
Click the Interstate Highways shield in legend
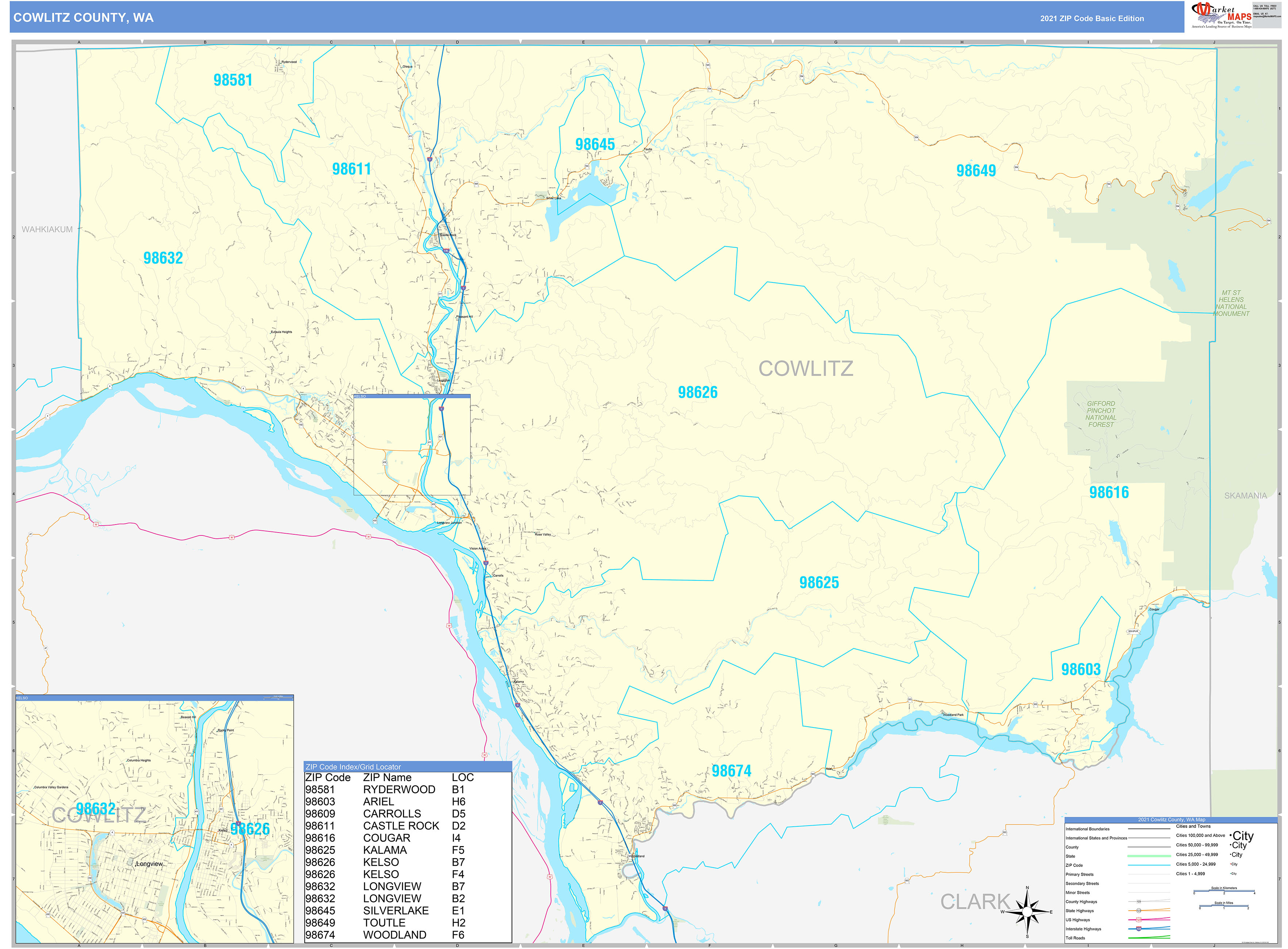point(1139,929)
